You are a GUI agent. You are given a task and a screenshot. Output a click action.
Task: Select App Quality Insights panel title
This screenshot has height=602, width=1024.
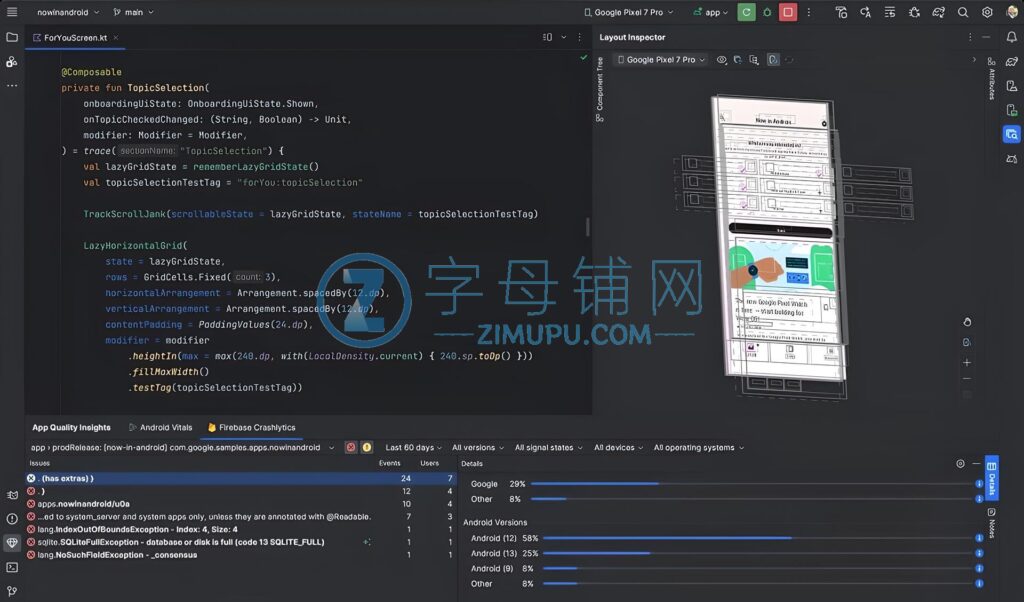point(71,427)
